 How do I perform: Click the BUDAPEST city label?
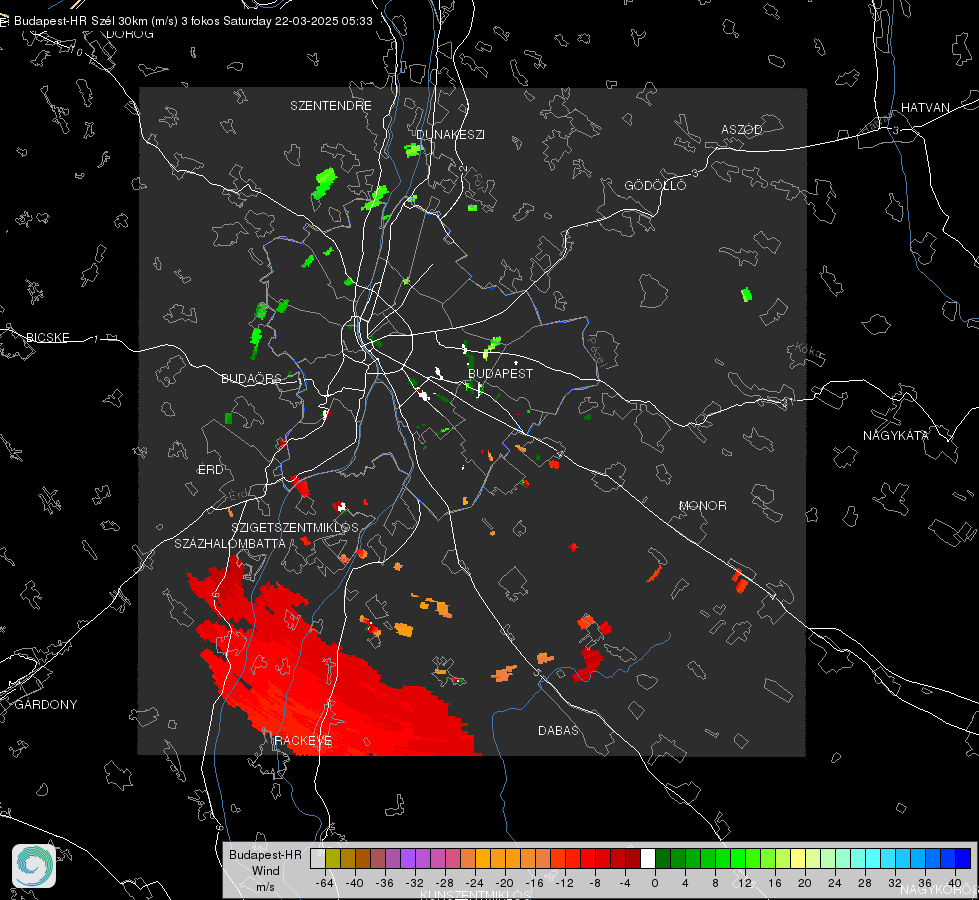pyautogui.click(x=501, y=373)
